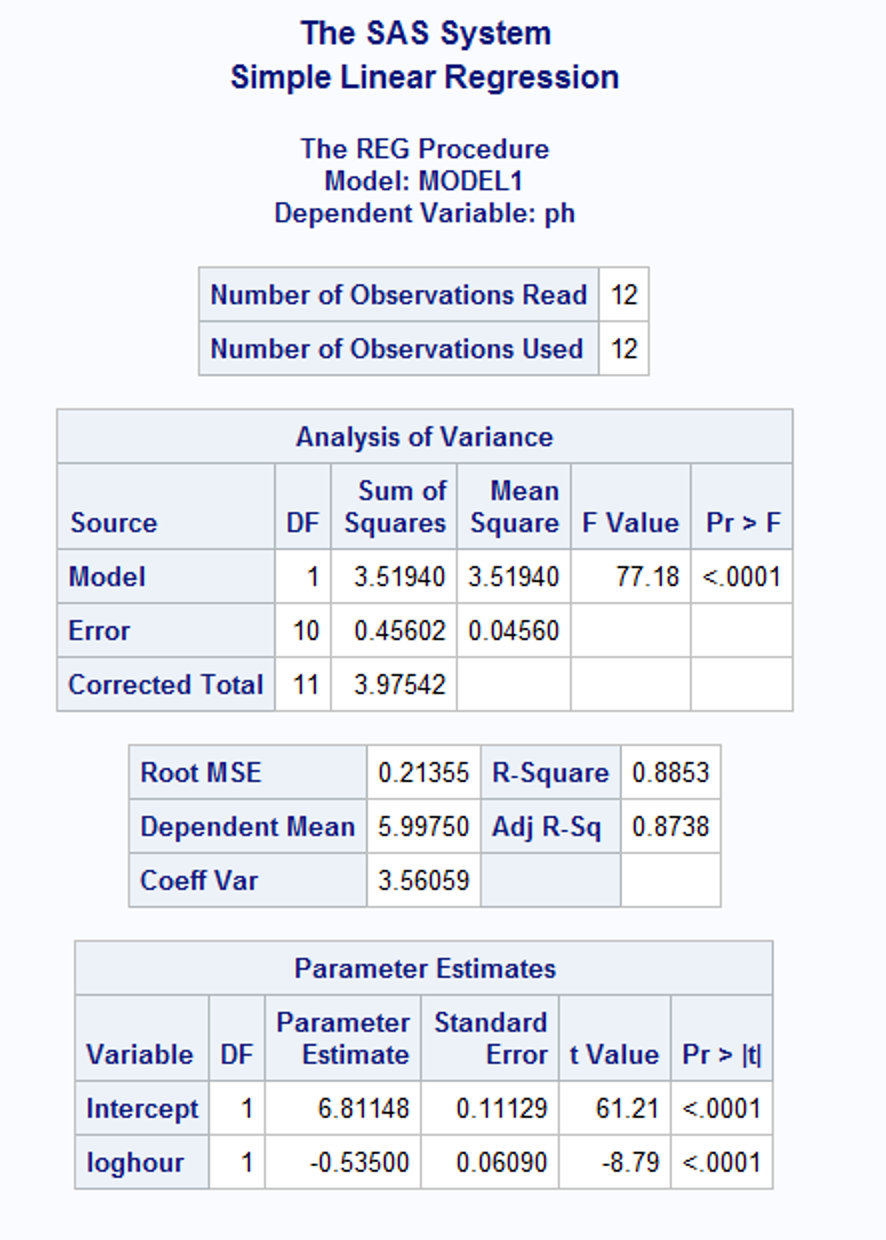The image size is (886, 1240).
Task: Click the <.0001 p-value in Intercept row
Action: coord(722,1109)
